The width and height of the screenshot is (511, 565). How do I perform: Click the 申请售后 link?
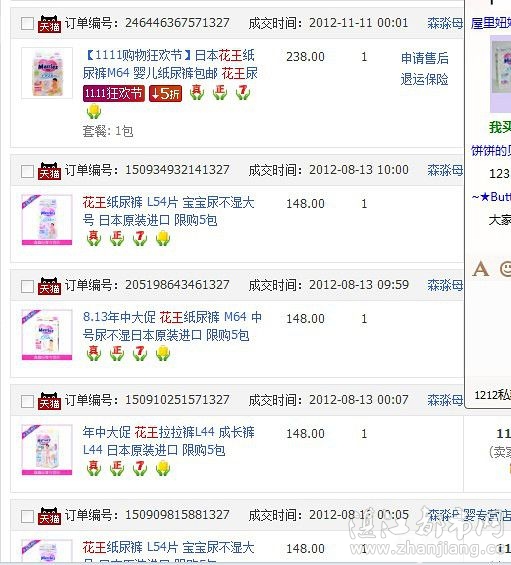tap(425, 58)
